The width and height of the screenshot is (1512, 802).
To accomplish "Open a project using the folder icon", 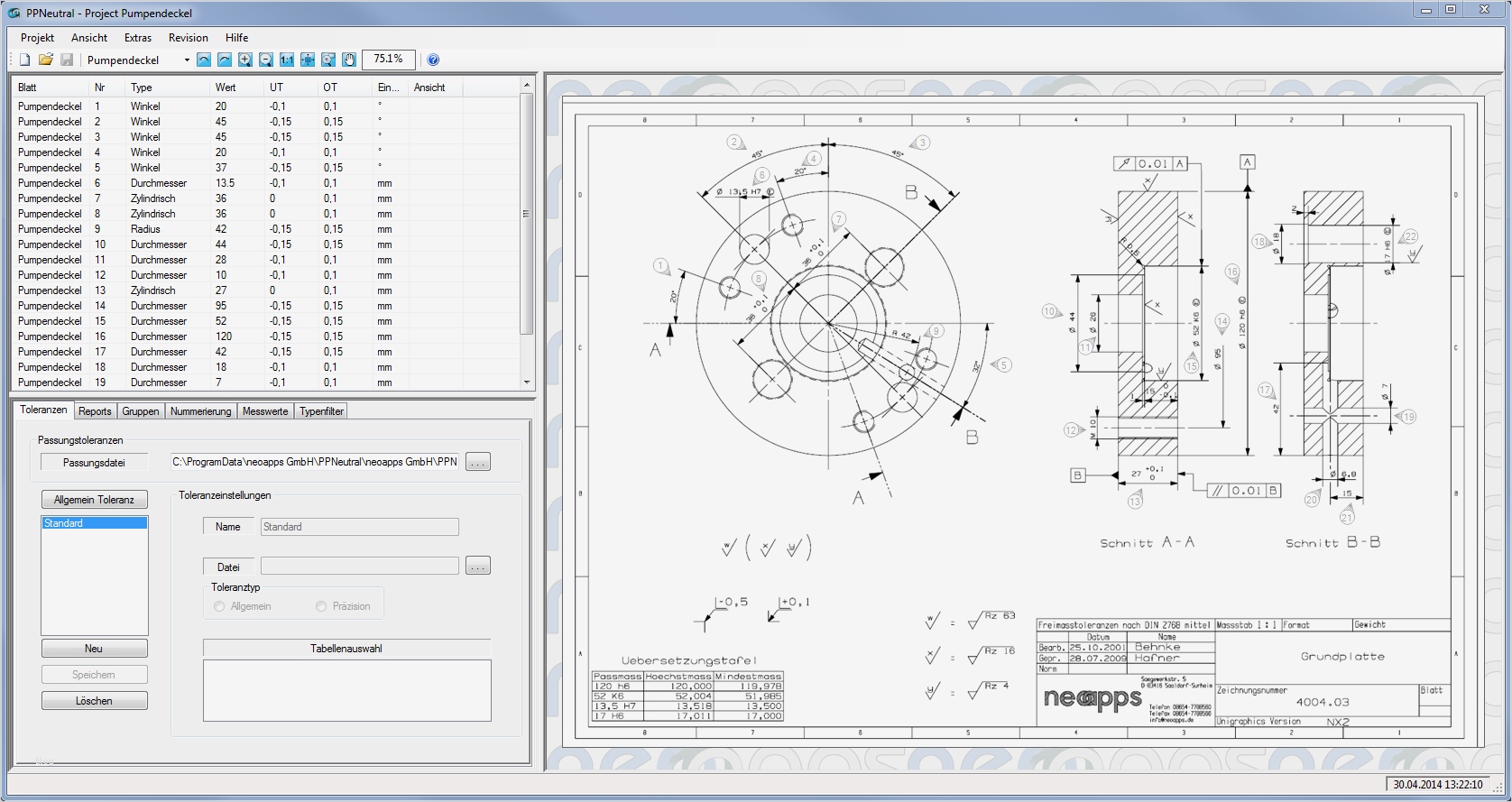I will point(46,60).
